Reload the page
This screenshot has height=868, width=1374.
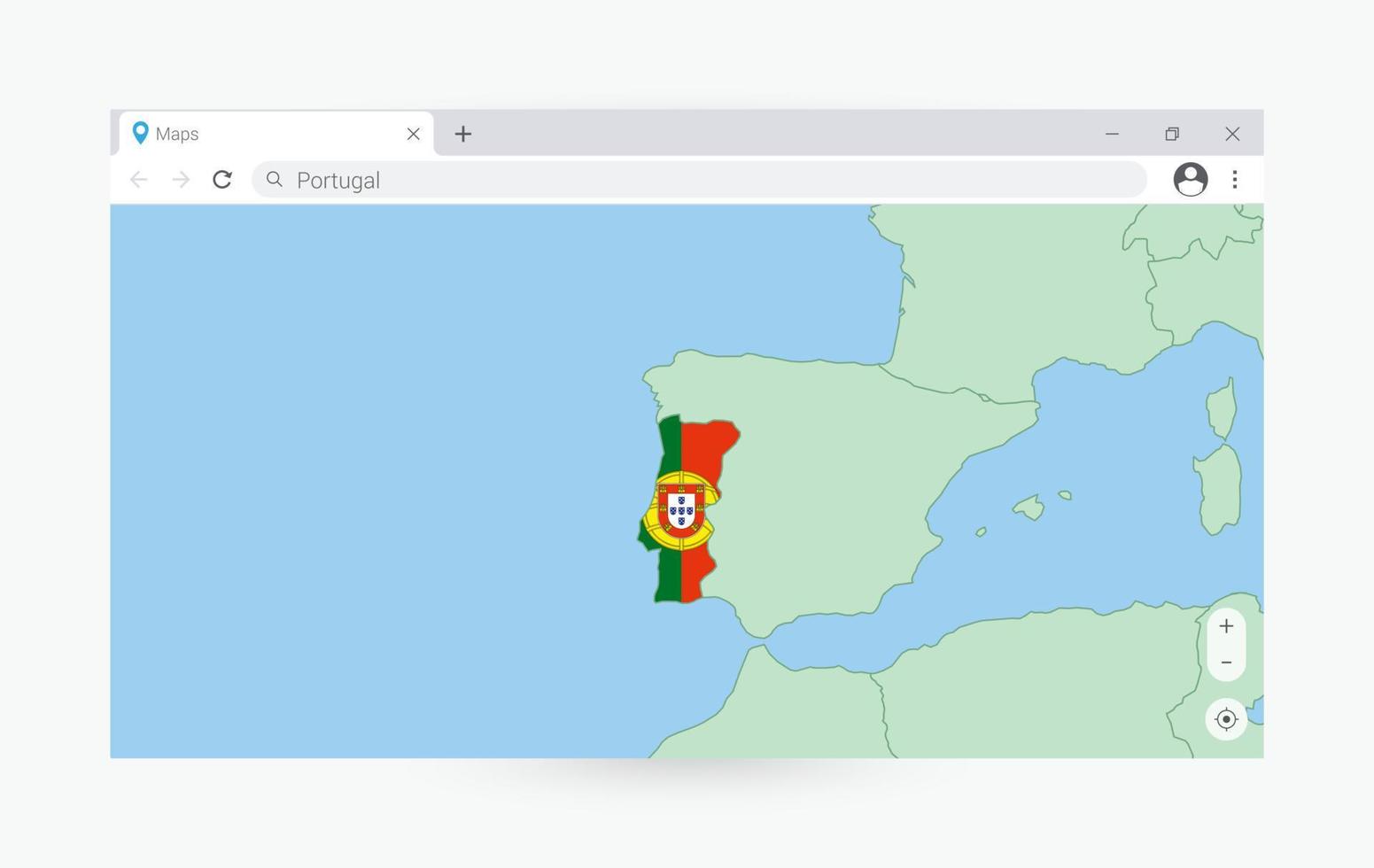(222, 180)
